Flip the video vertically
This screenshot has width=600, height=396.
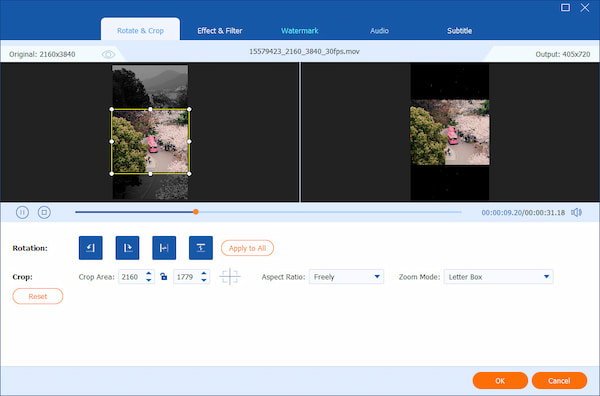point(201,248)
